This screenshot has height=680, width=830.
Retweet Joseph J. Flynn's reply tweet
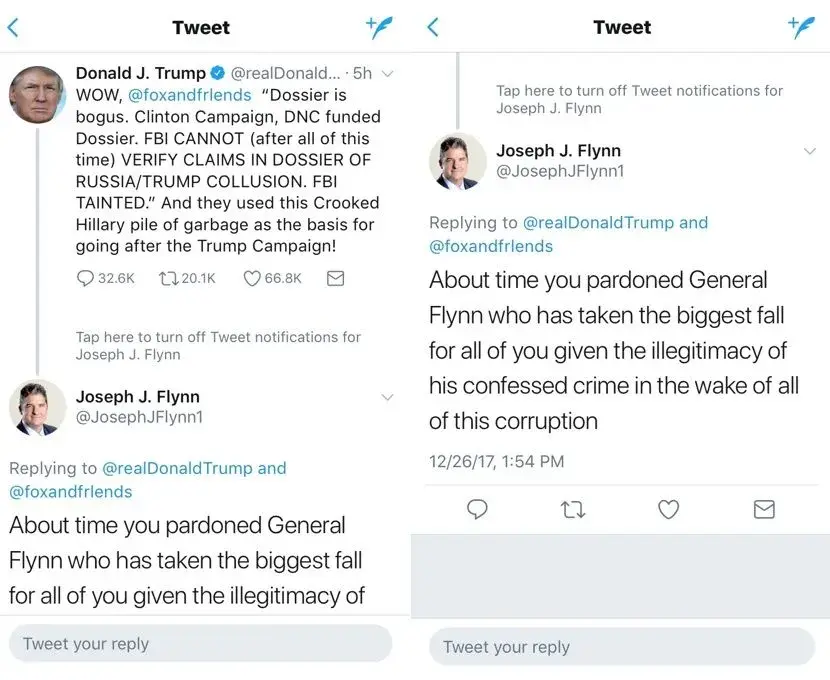tap(573, 510)
